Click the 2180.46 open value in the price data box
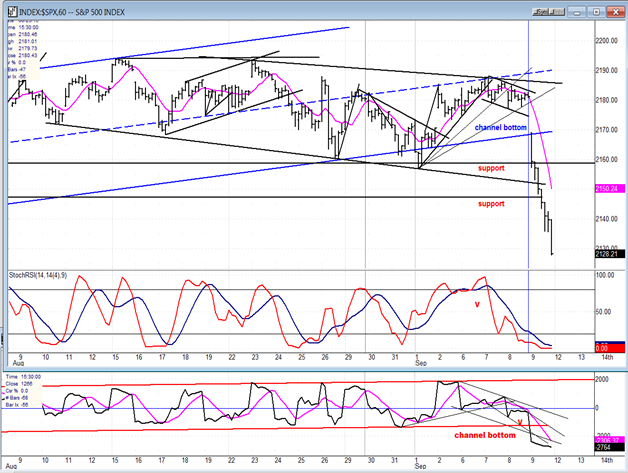The width and height of the screenshot is (628, 473). click(27, 34)
